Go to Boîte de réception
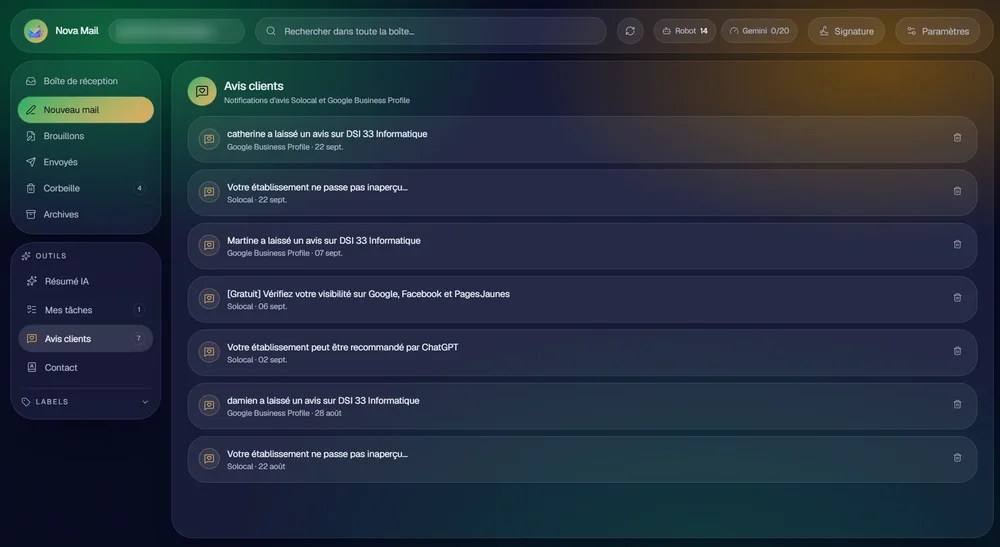This screenshot has height=547, width=1000. tap(85, 81)
